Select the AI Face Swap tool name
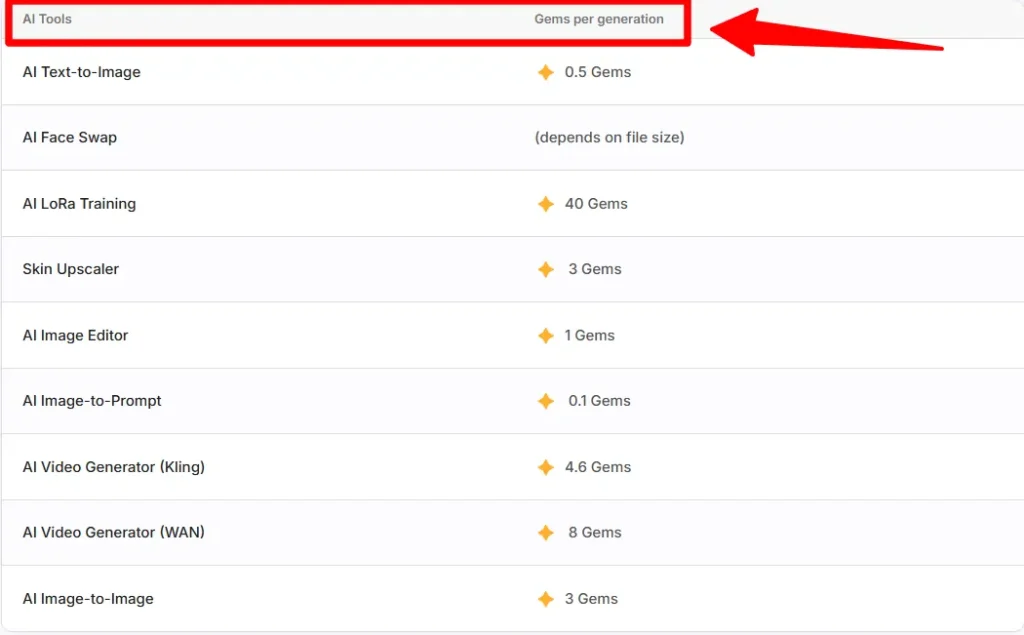The image size is (1024, 635). (x=69, y=138)
